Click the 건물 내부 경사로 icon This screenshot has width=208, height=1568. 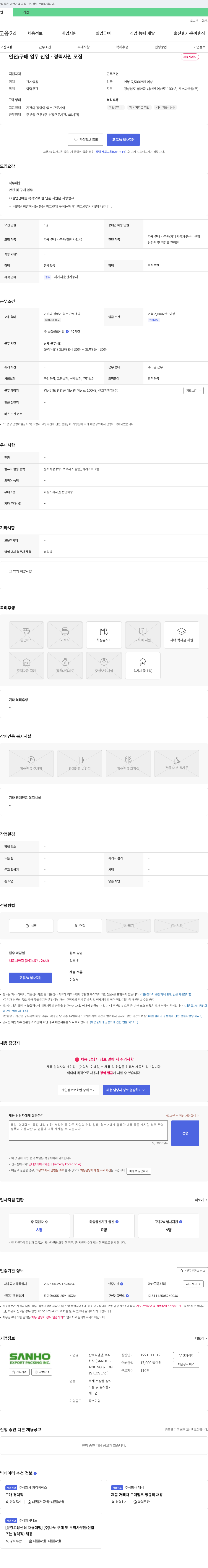[177, 763]
